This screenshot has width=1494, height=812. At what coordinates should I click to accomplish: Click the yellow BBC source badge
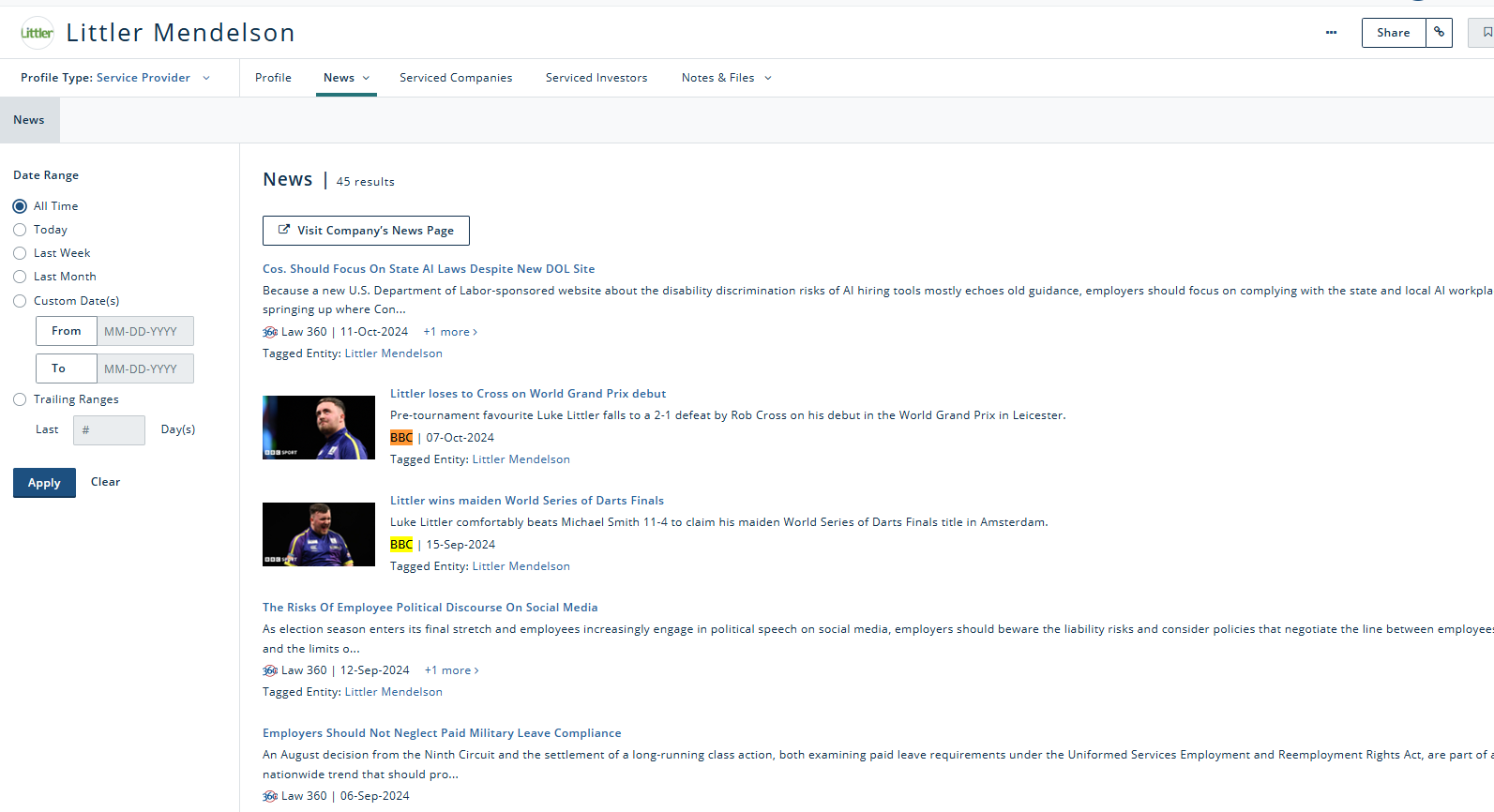coord(401,545)
